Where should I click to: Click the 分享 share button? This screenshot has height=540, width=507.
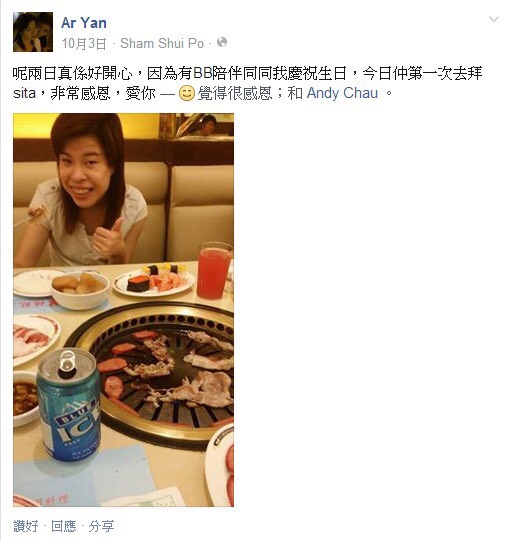tap(101, 526)
